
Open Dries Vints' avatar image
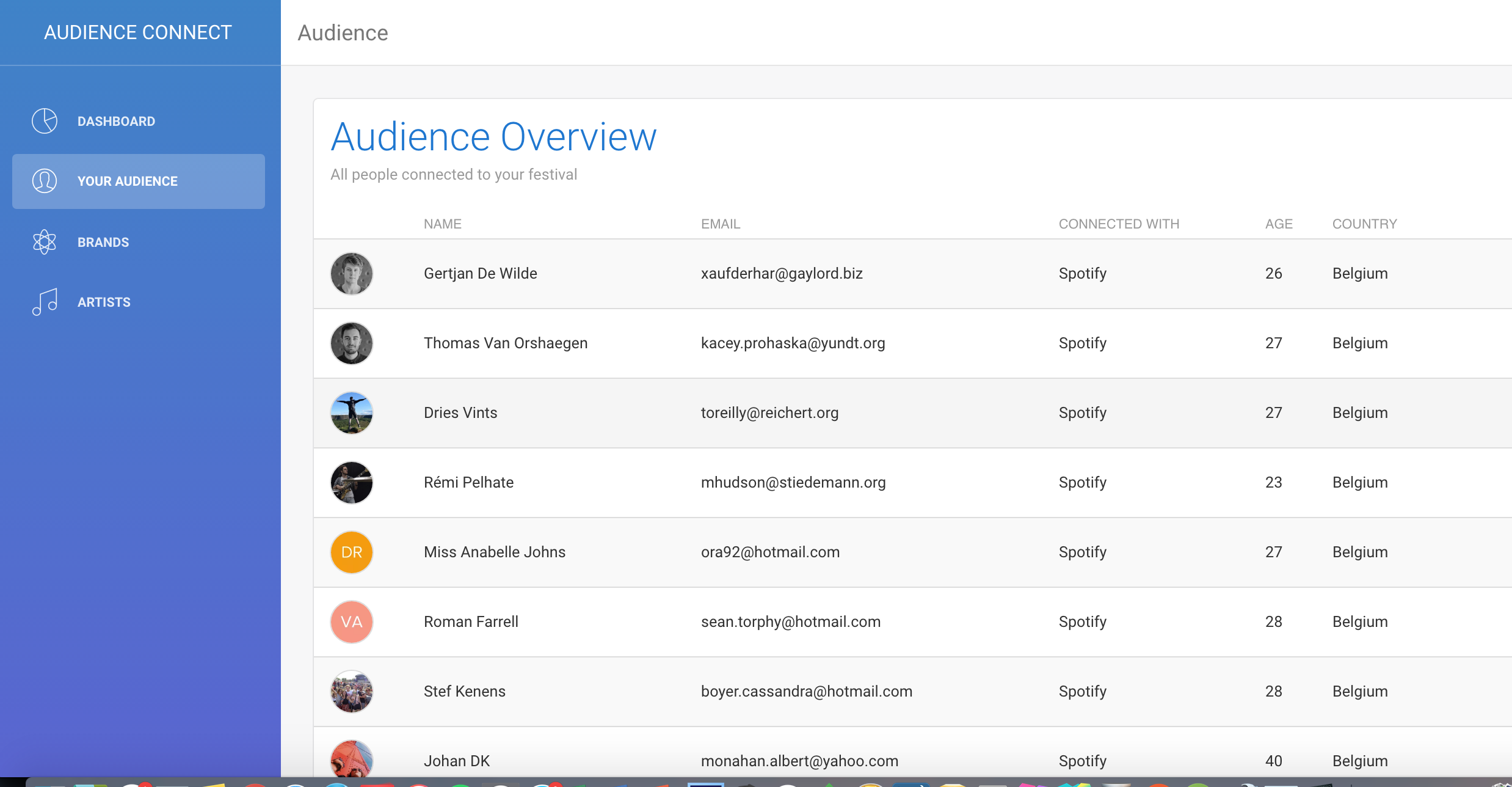[352, 413]
